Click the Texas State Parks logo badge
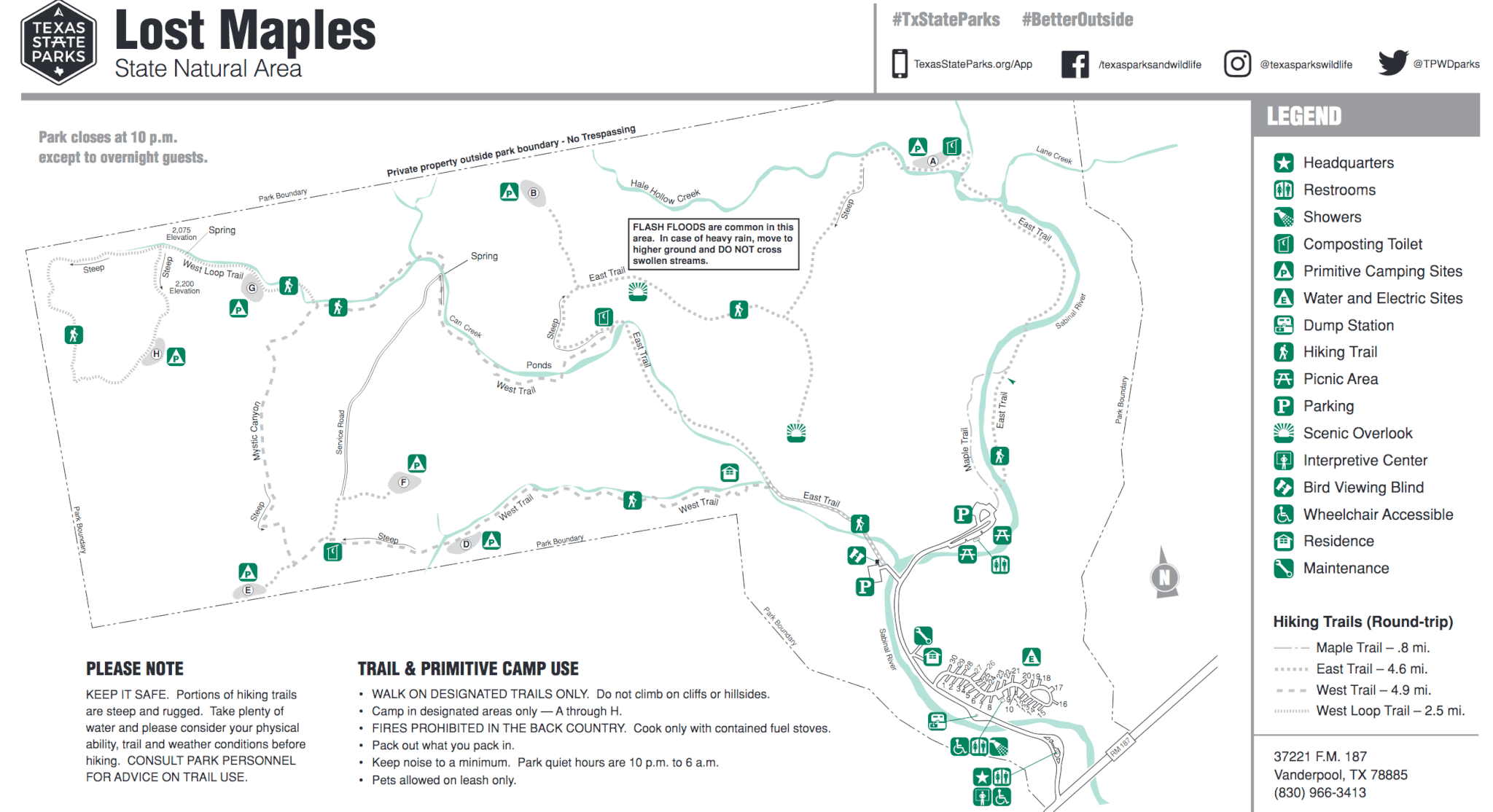The width and height of the screenshot is (1493, 812). tap(58, 42)
